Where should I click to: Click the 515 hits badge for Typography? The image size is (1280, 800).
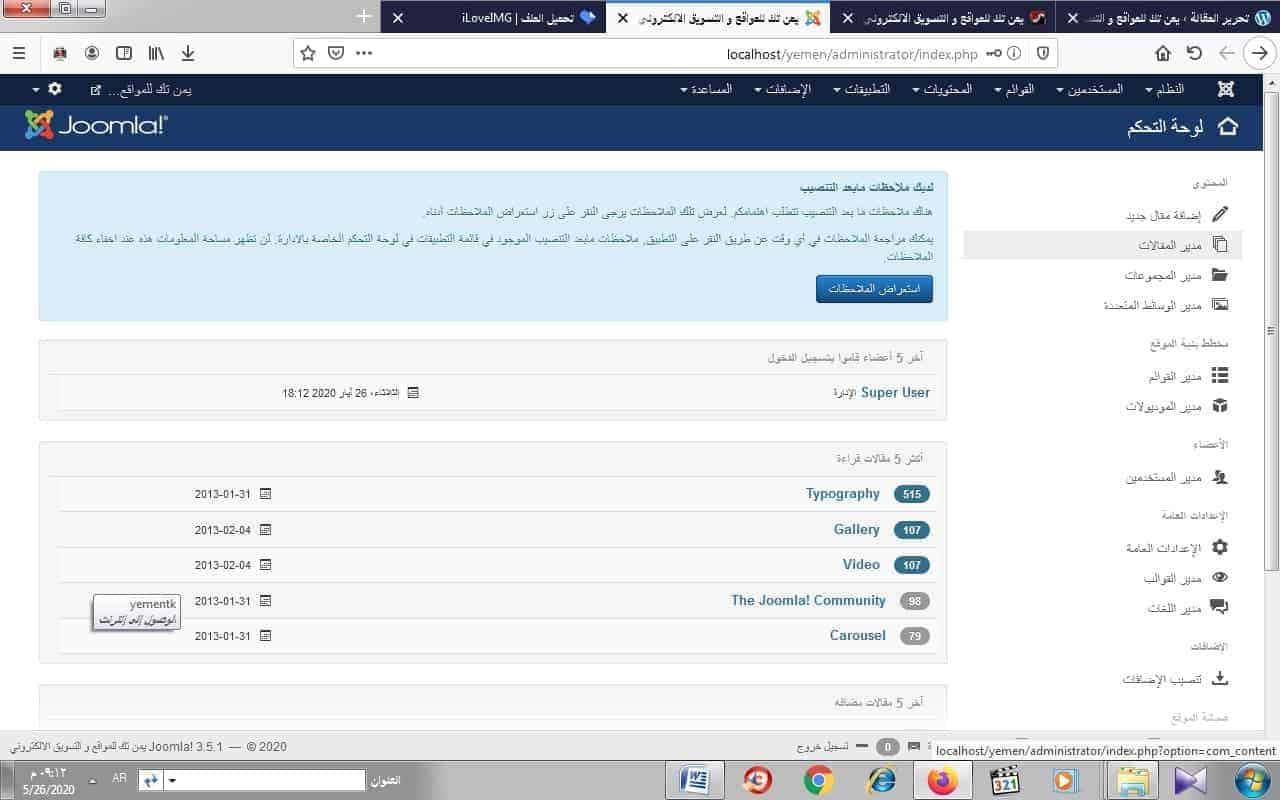point(911,494)
